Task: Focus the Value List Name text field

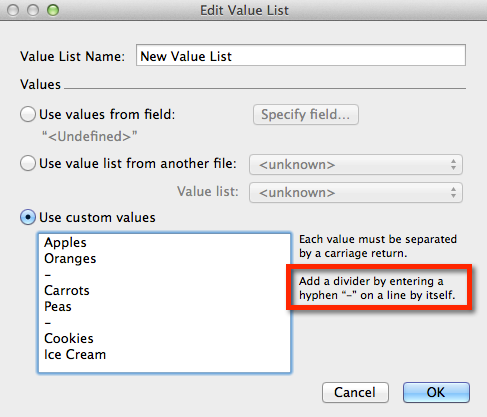Action: point(301,55)
